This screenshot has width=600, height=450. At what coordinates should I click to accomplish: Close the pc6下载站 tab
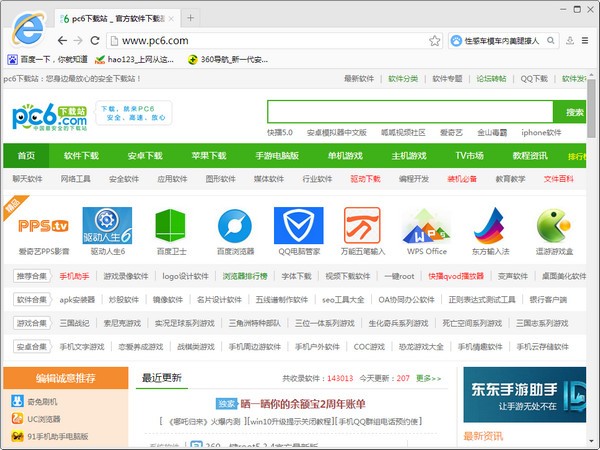tap(171, 19)
